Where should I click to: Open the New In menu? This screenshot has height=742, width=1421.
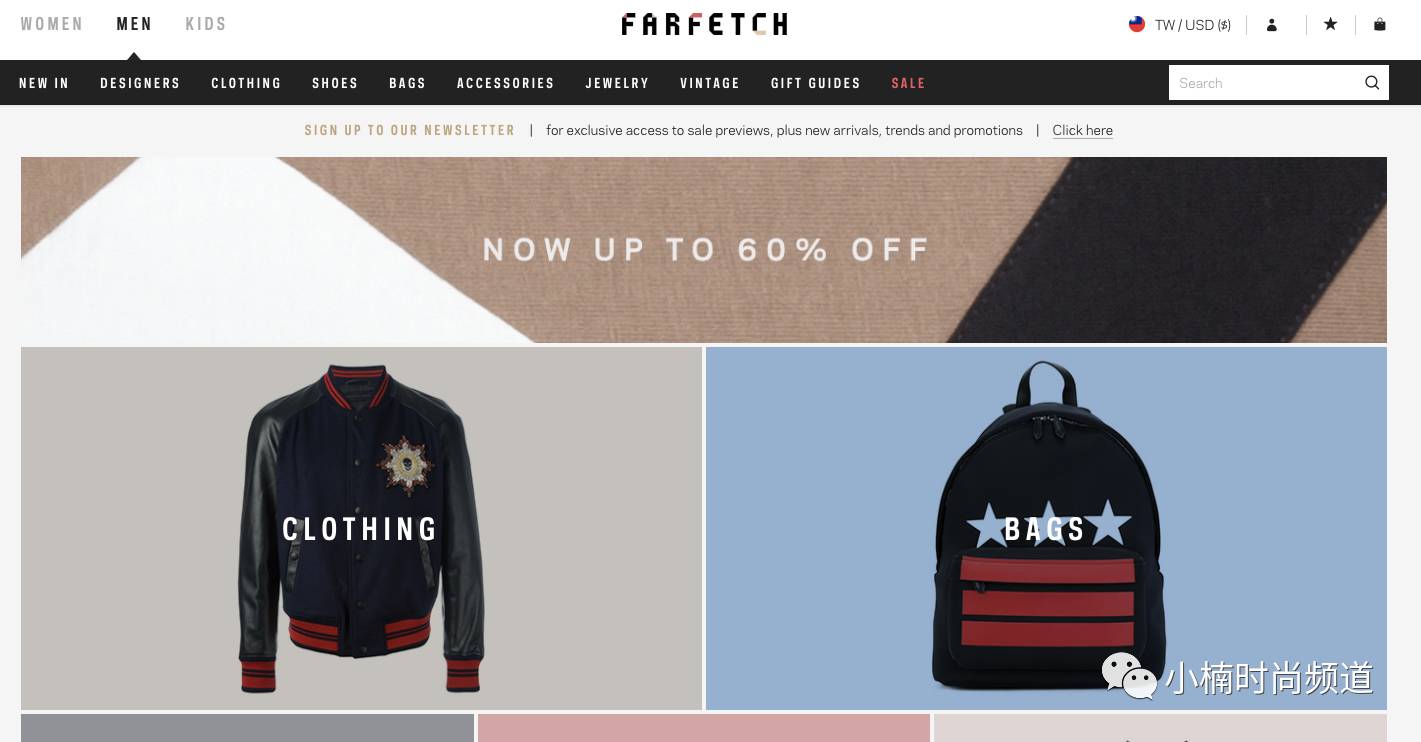click(x=44, y=83)
